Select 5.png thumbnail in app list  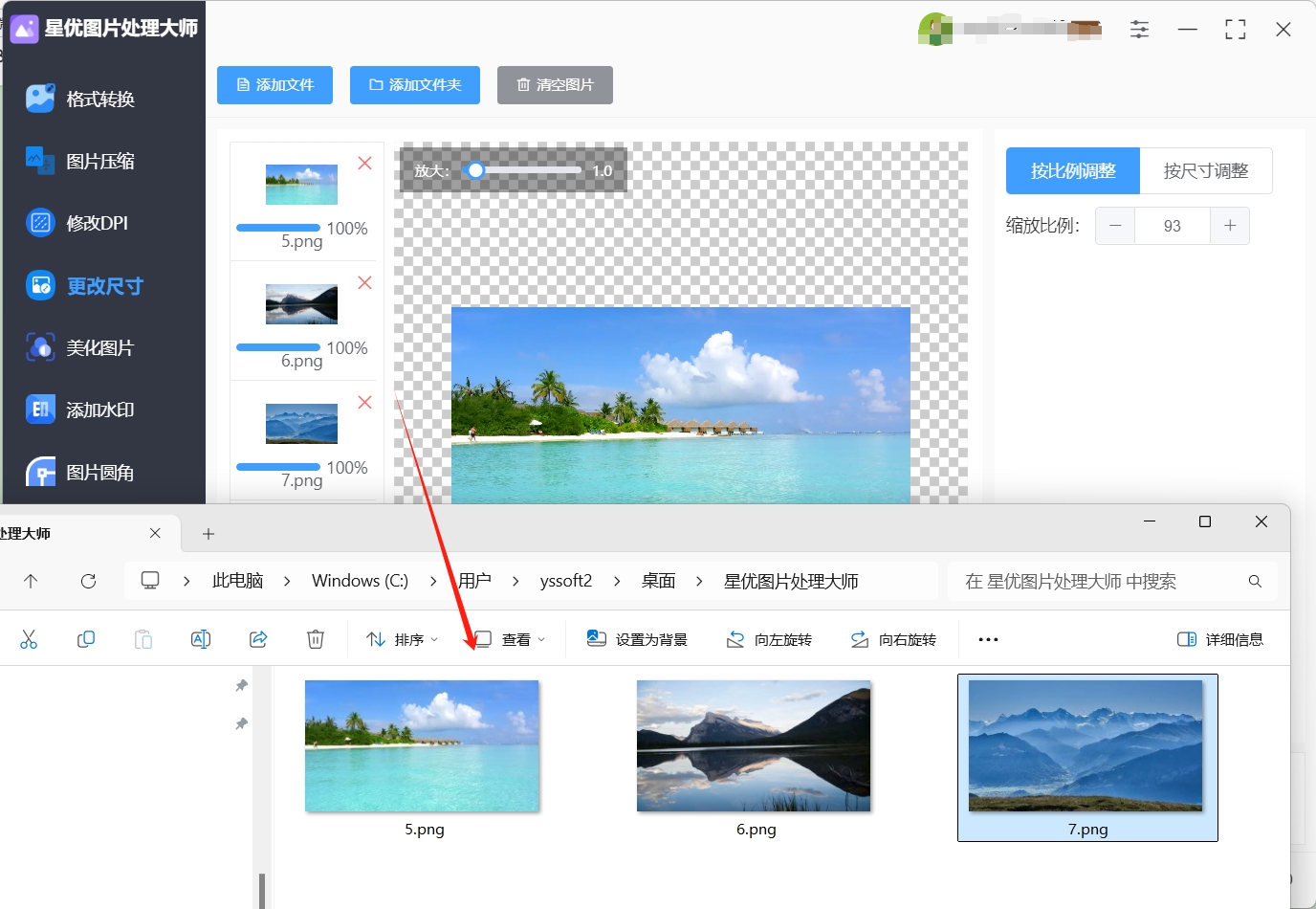coord(301,185)
